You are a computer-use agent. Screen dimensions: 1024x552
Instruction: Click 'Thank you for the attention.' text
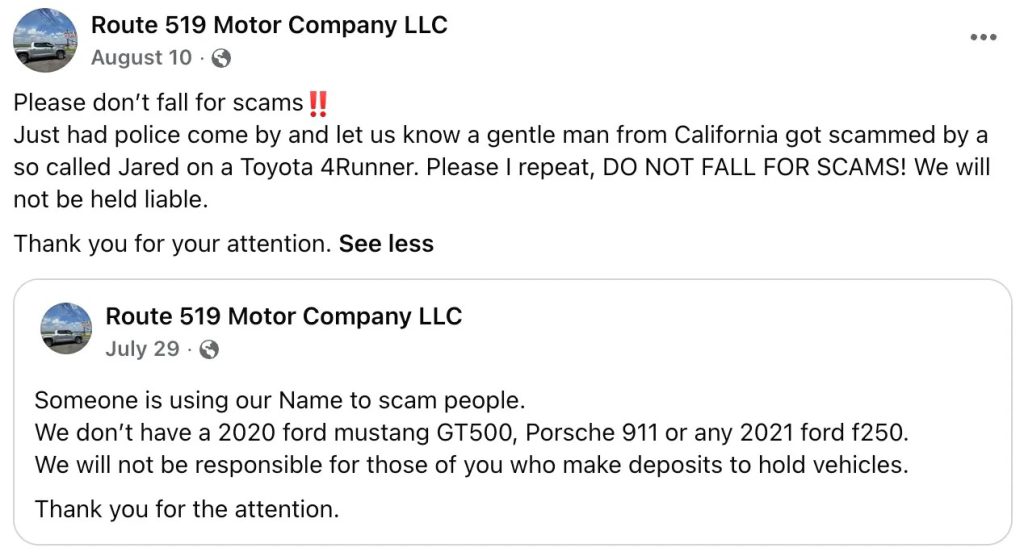click(186, 509)
